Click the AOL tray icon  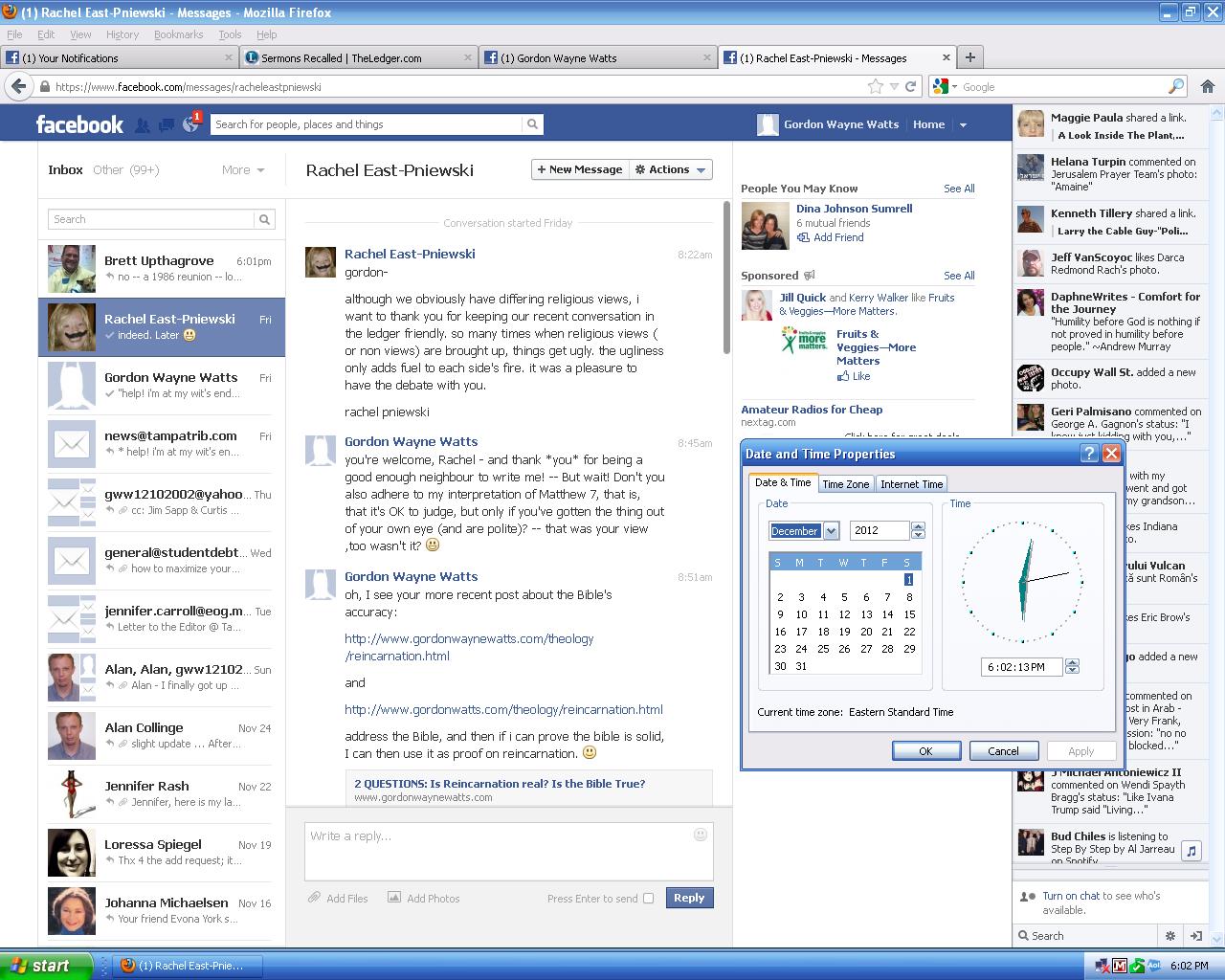pyautogui.click(x=1154, y=966)
